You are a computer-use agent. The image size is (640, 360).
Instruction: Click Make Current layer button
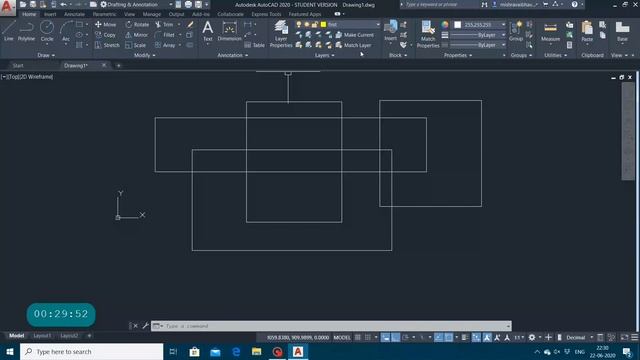pyautogui.click(x=354, y=35)
